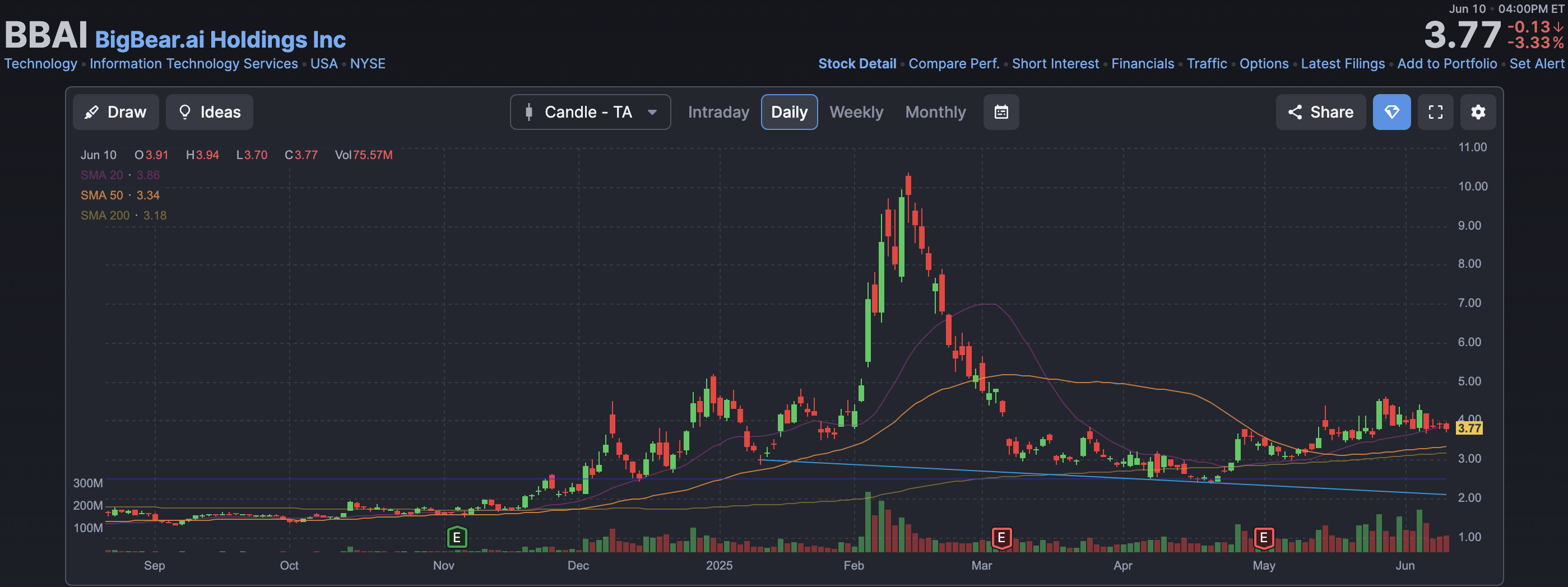Image resolution: width=1568 pixels, height=587 pixels.
Task: Click the 3.77 last price at top right
Action: point(1462,35)
